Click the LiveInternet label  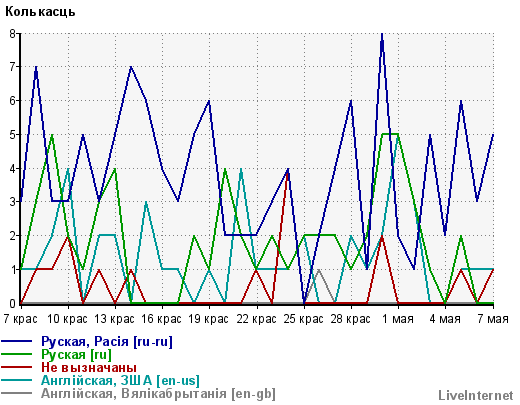(476, 395)
